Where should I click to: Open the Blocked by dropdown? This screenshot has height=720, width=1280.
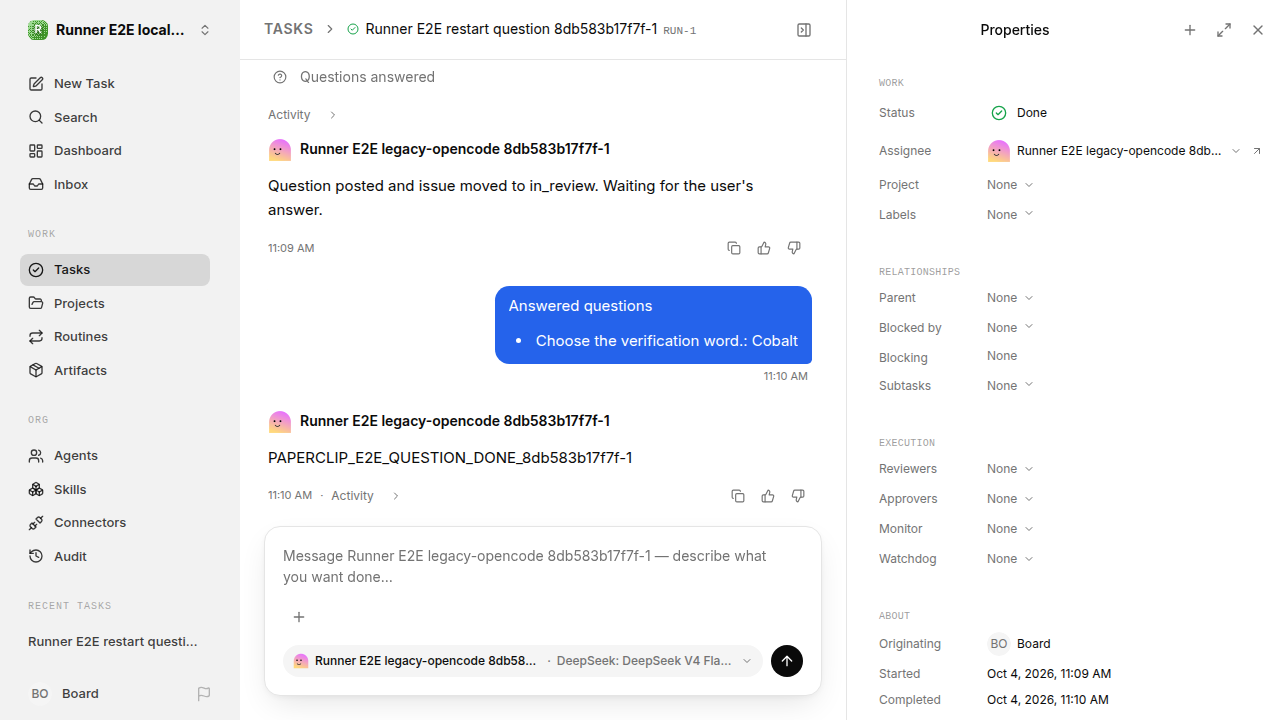pos(1010,328)
